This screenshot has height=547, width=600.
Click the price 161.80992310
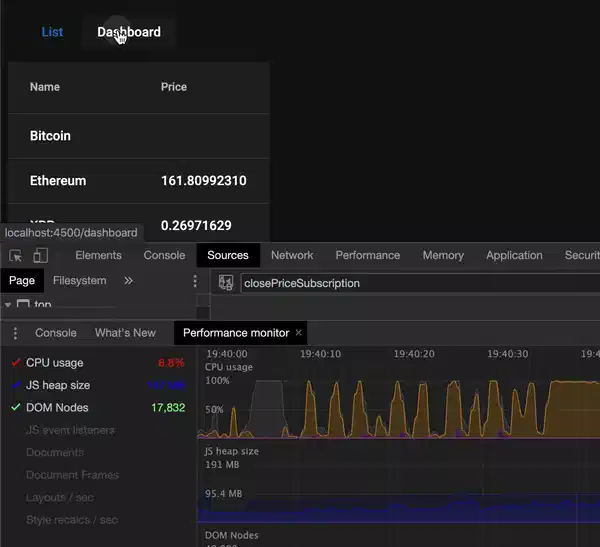pos(204,181)
